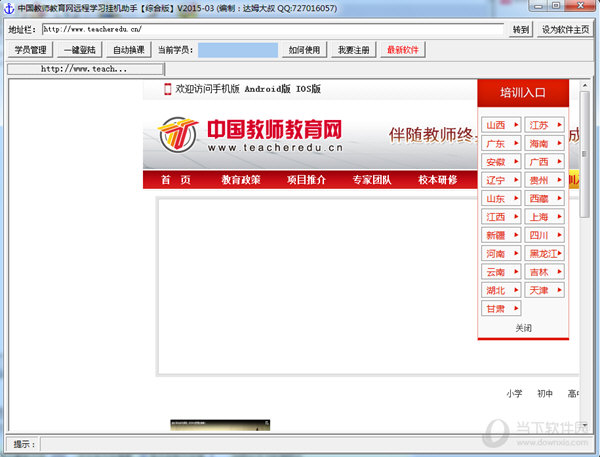Open the IOS版 link
The width and height of the screenshot is (600, 457).
[x=308, y=89]
